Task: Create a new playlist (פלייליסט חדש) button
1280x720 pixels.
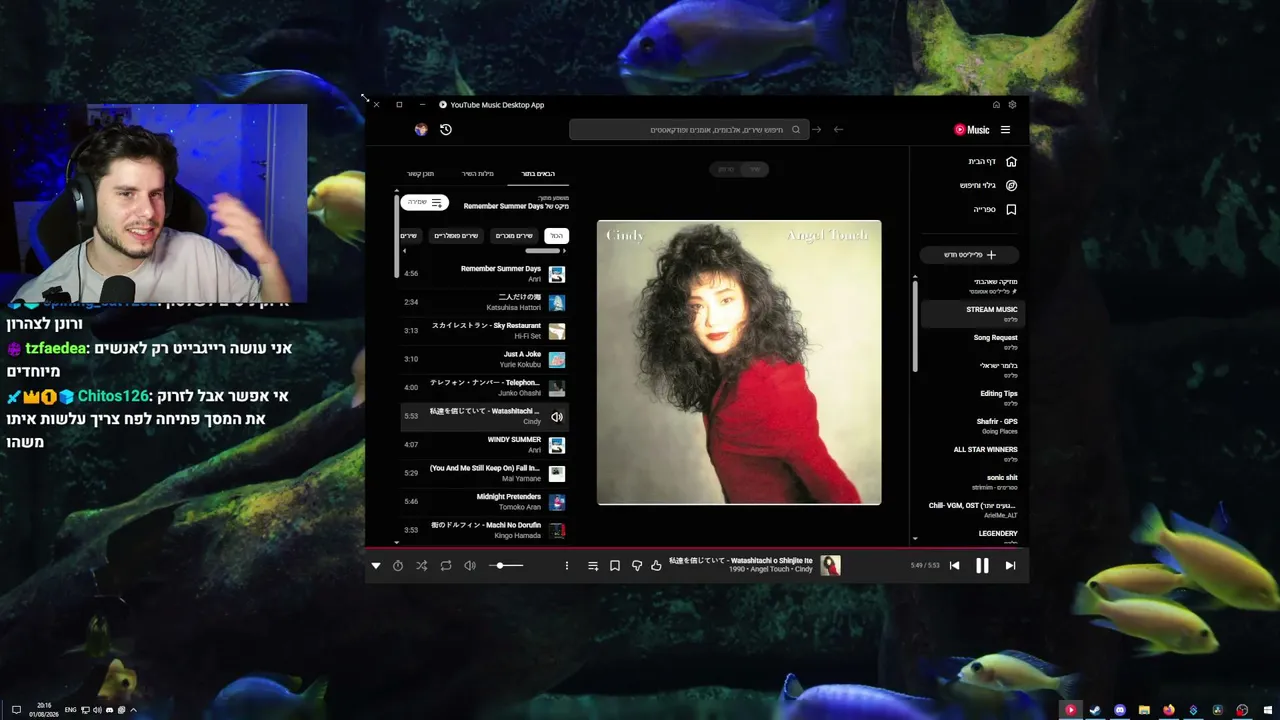Action: (x=970, y=254)
